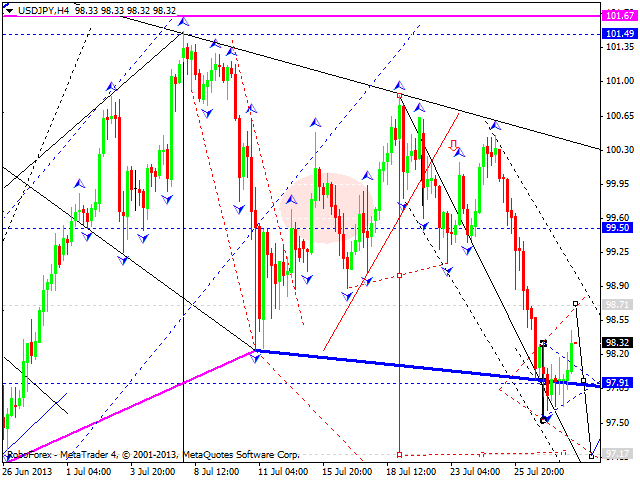
Task: Open the chart dropdown arrow beside USDJPY,H4
Action: pyautogui.click(x=7, y=10)
